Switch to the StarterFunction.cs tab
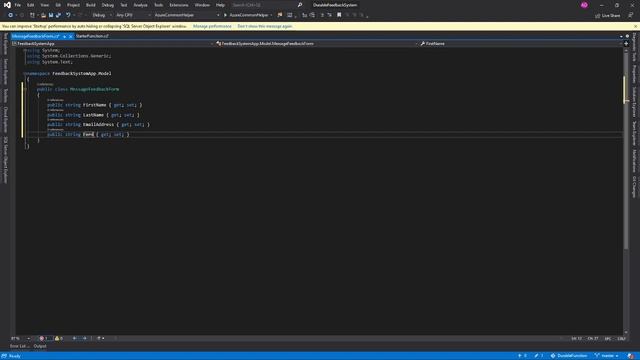640x360 pixels. click(x=92, y=36)
